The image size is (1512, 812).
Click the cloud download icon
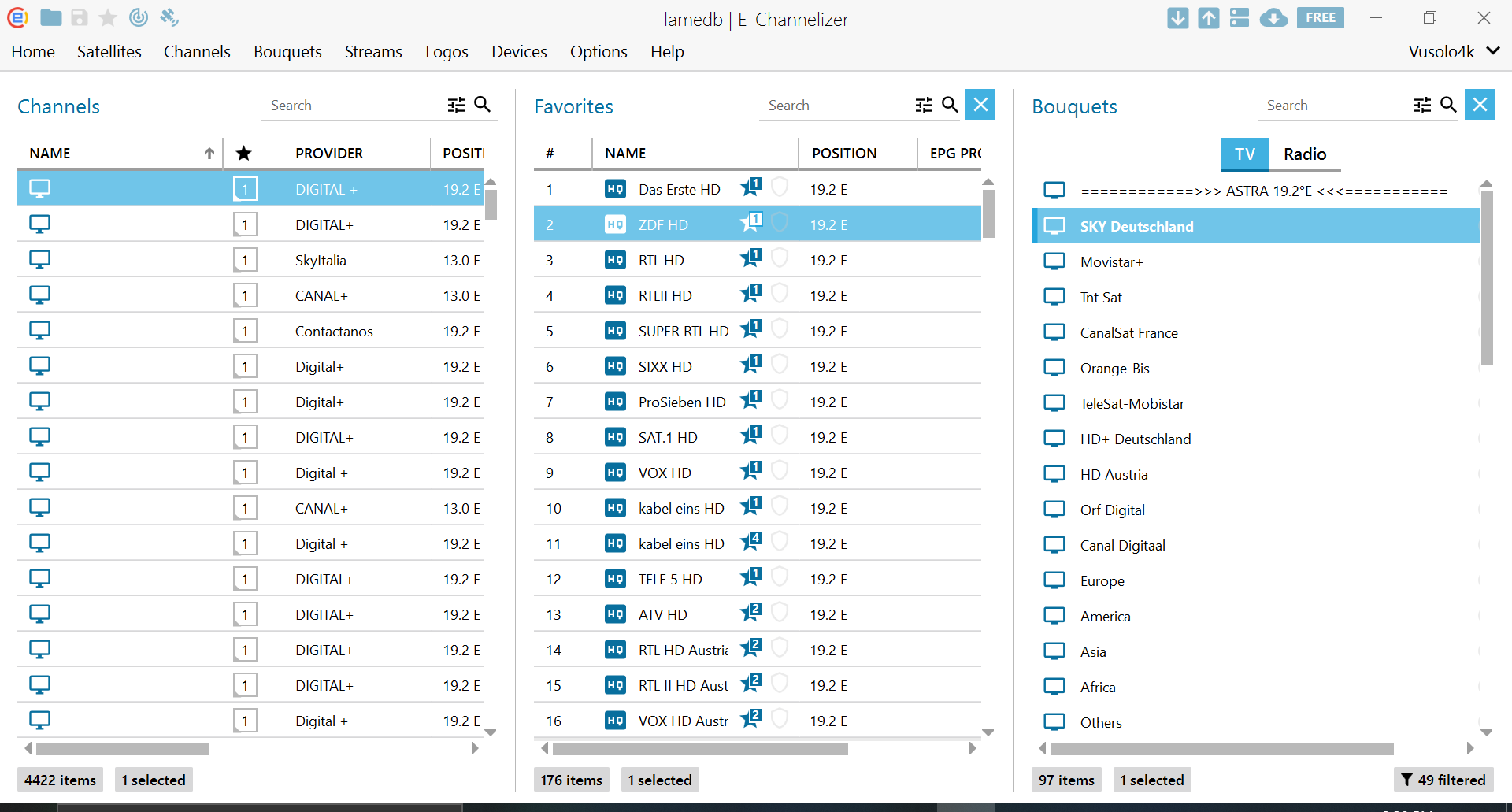coord(1273,18)
